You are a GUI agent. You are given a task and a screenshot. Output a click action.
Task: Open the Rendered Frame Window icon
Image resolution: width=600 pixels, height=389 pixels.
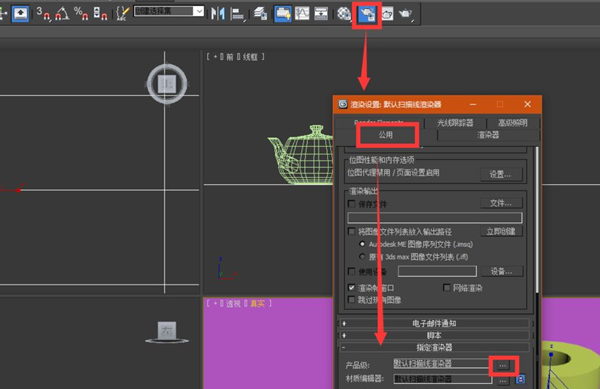coord(387,14)
